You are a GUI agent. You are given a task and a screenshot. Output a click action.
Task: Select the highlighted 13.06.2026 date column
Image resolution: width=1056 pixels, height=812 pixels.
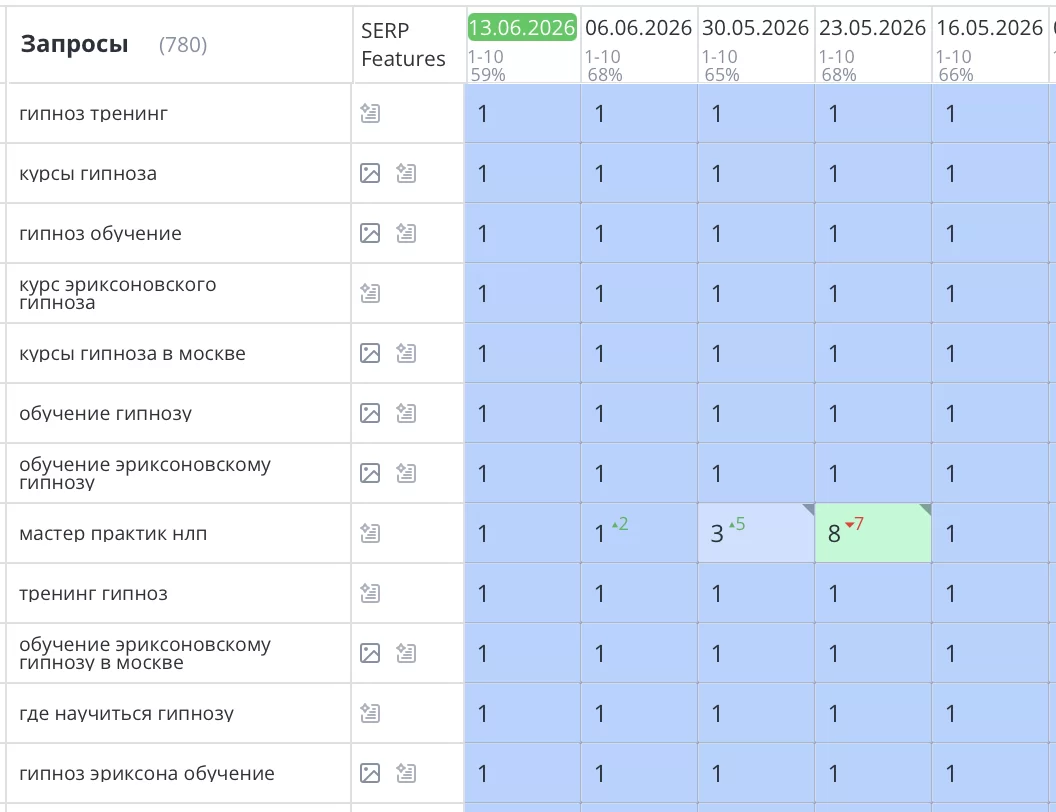tap(522, 28)
